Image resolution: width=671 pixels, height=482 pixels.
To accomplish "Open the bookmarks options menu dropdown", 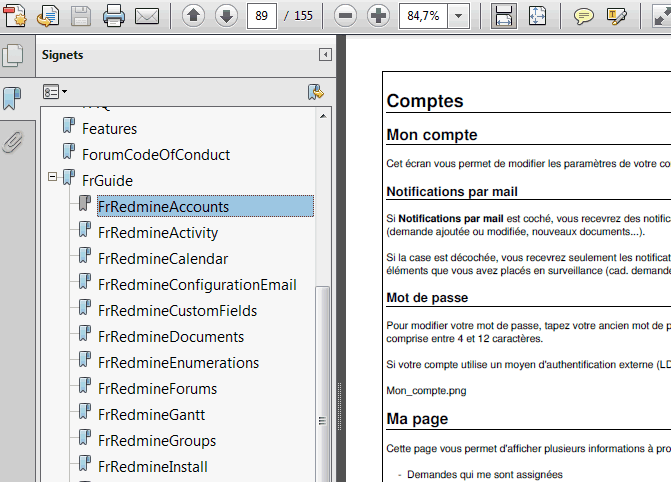I will 55,92.
